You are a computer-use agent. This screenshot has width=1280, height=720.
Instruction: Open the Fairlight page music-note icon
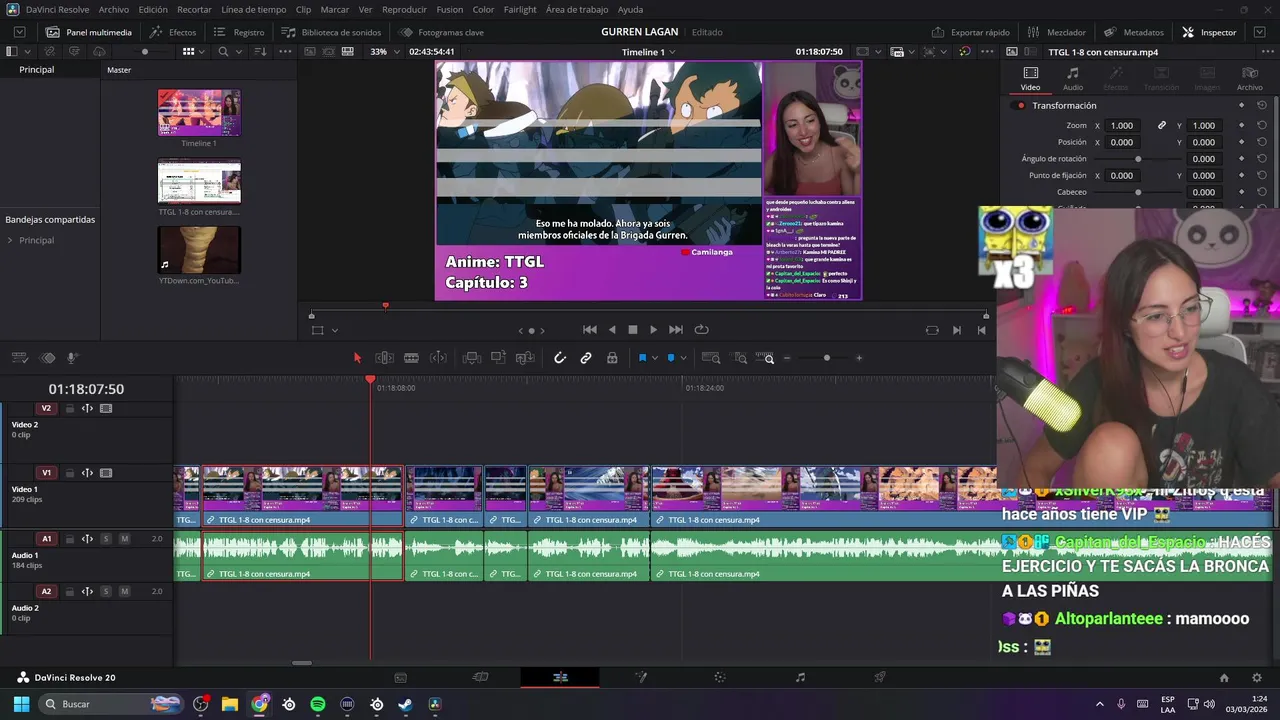pos(800,677)
